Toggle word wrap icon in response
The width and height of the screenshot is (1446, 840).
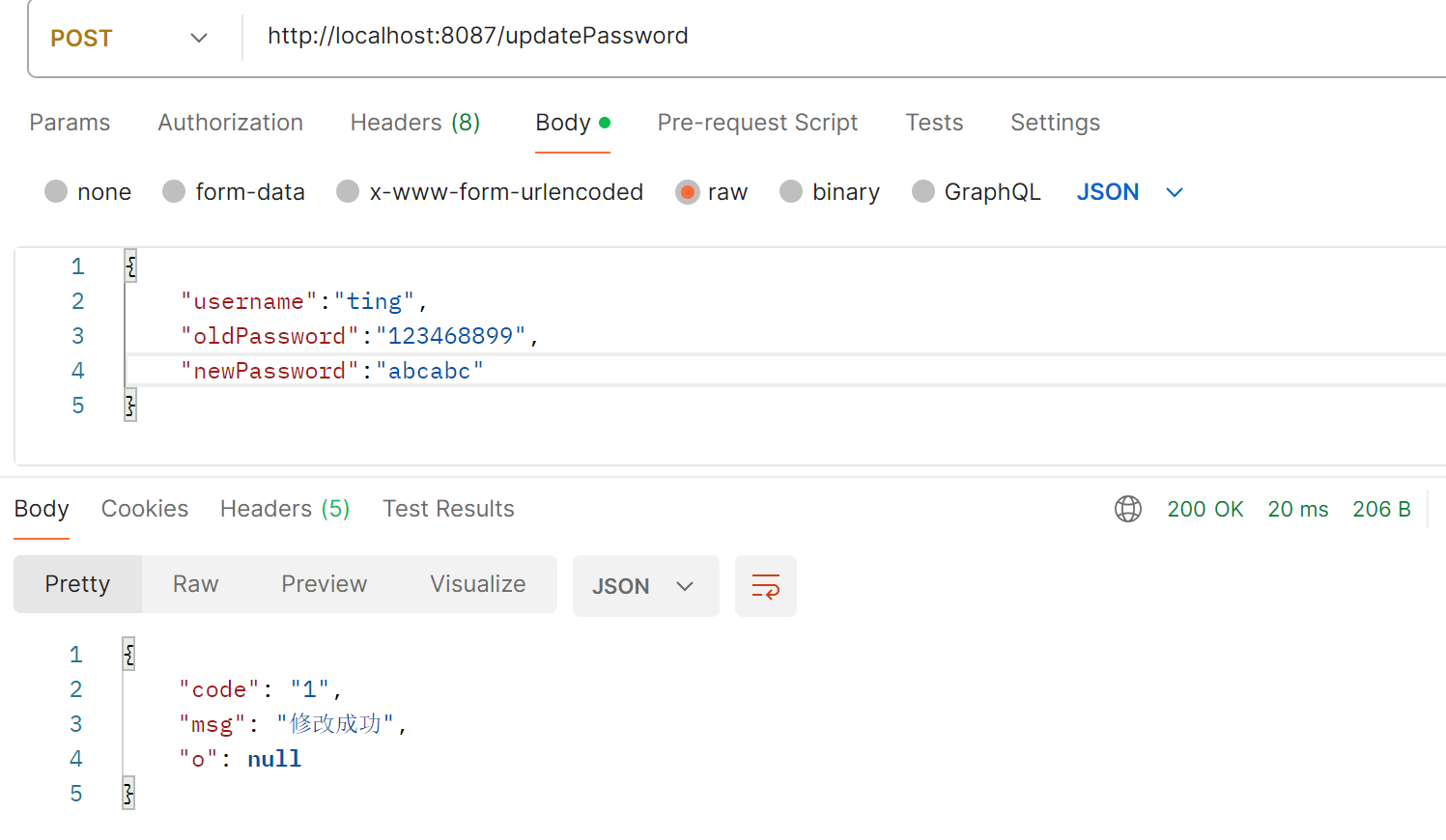tap(766, 586)
